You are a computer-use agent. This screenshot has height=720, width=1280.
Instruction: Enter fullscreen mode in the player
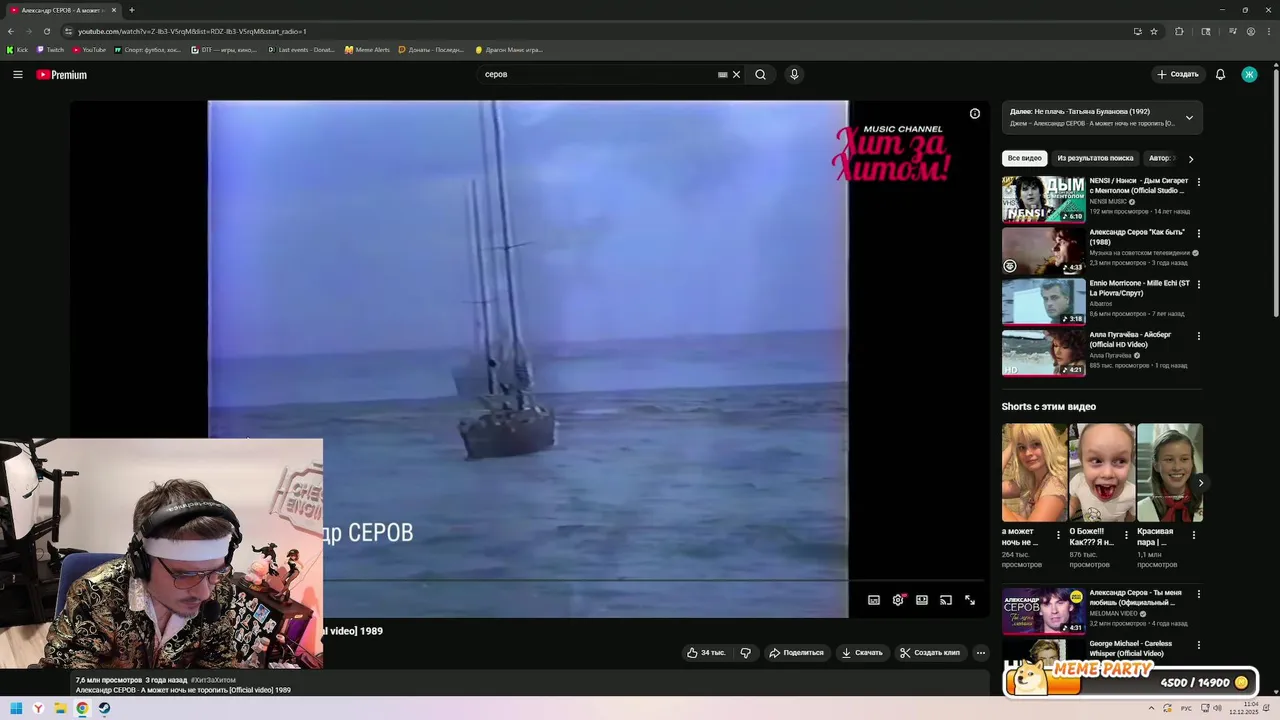970,600
